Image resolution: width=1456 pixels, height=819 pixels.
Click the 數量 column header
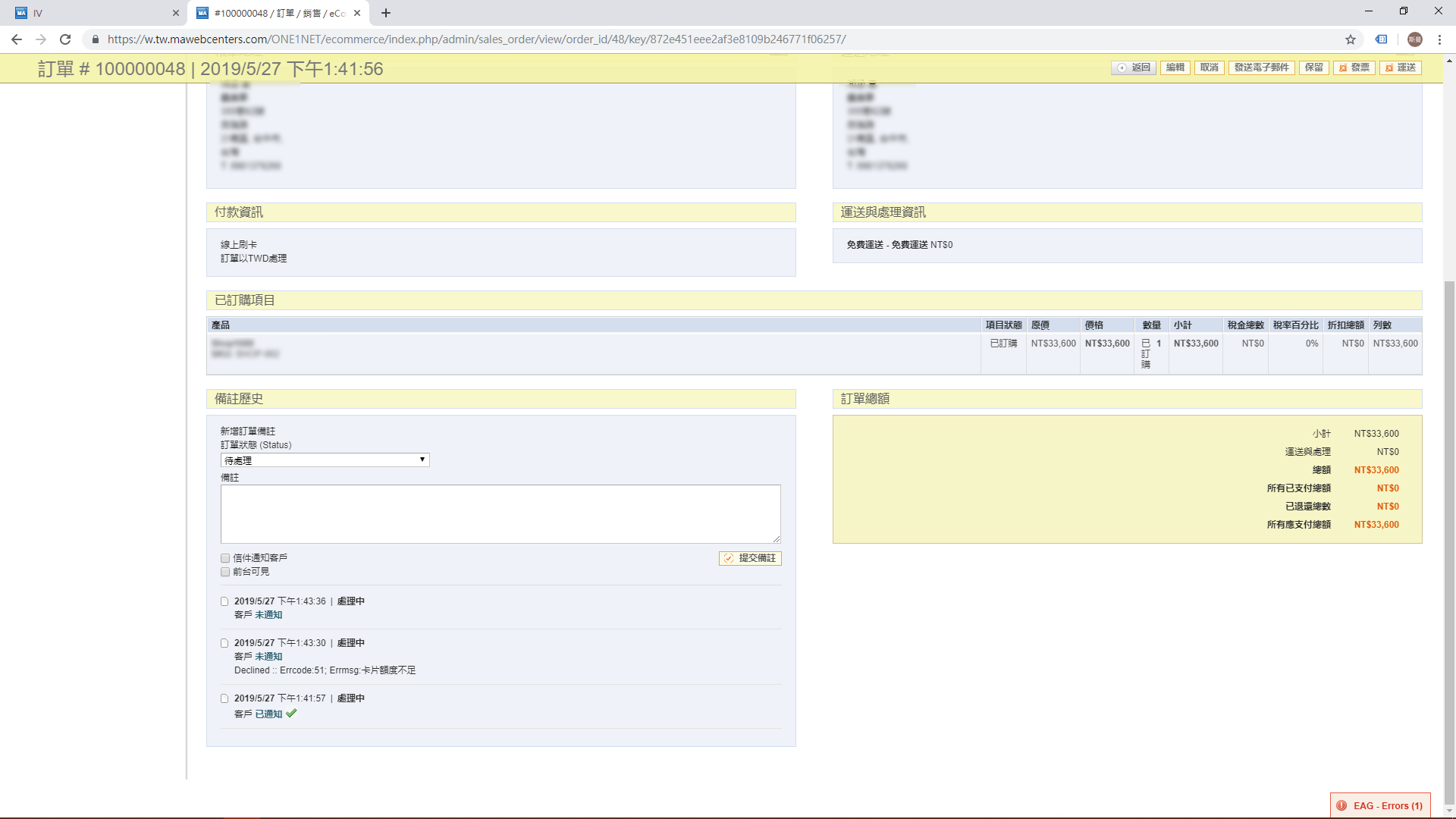(x=1152, y=325)
